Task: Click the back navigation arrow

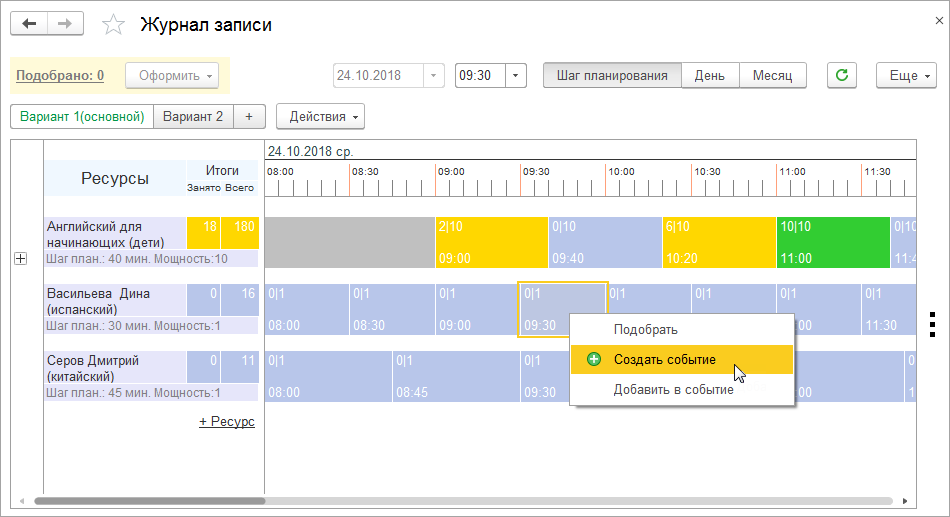Action: (x=28, y=24)
